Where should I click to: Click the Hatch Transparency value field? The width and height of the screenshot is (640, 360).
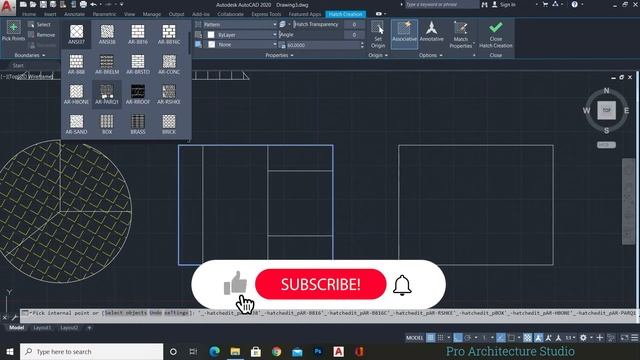tap(354, 24)
